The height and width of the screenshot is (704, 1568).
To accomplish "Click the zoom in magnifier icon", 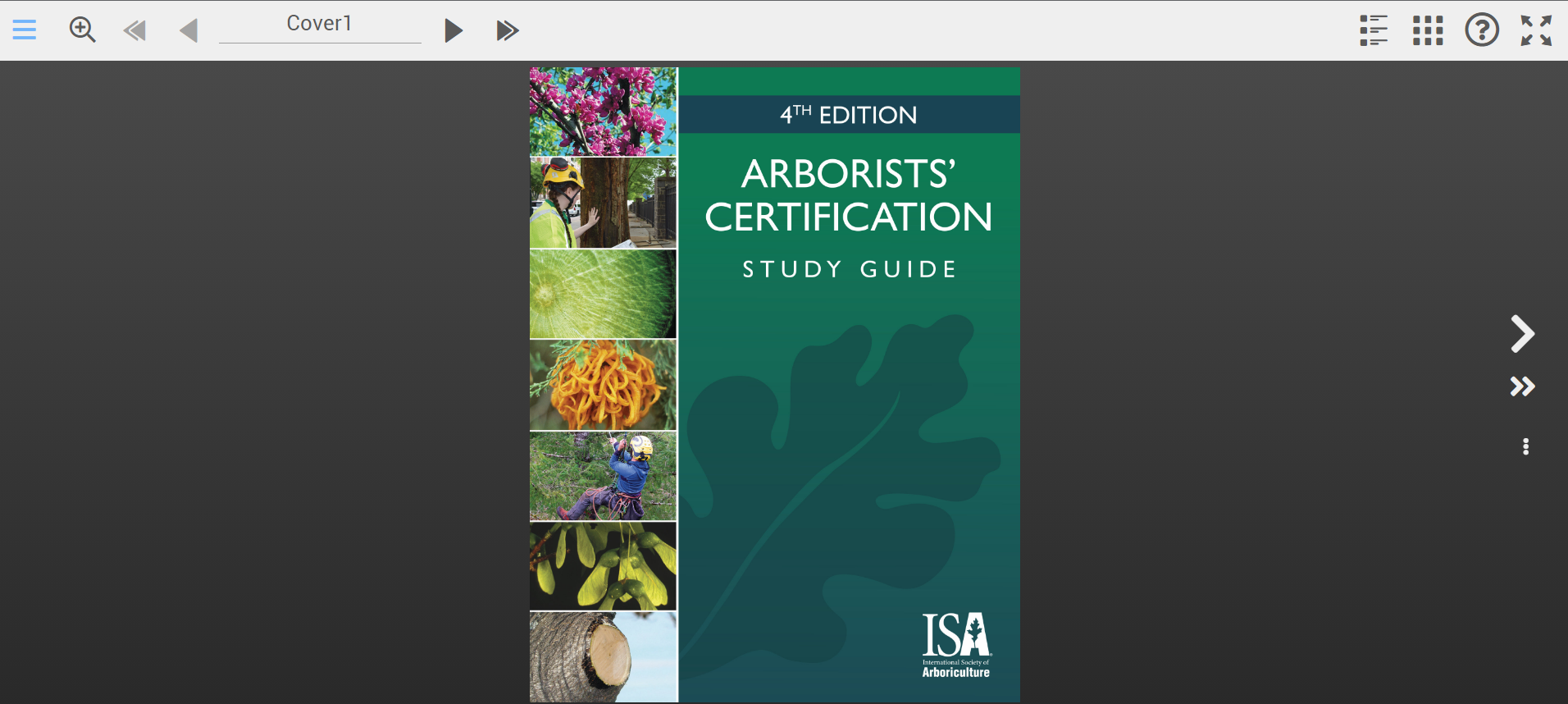I will click(82, 30).
